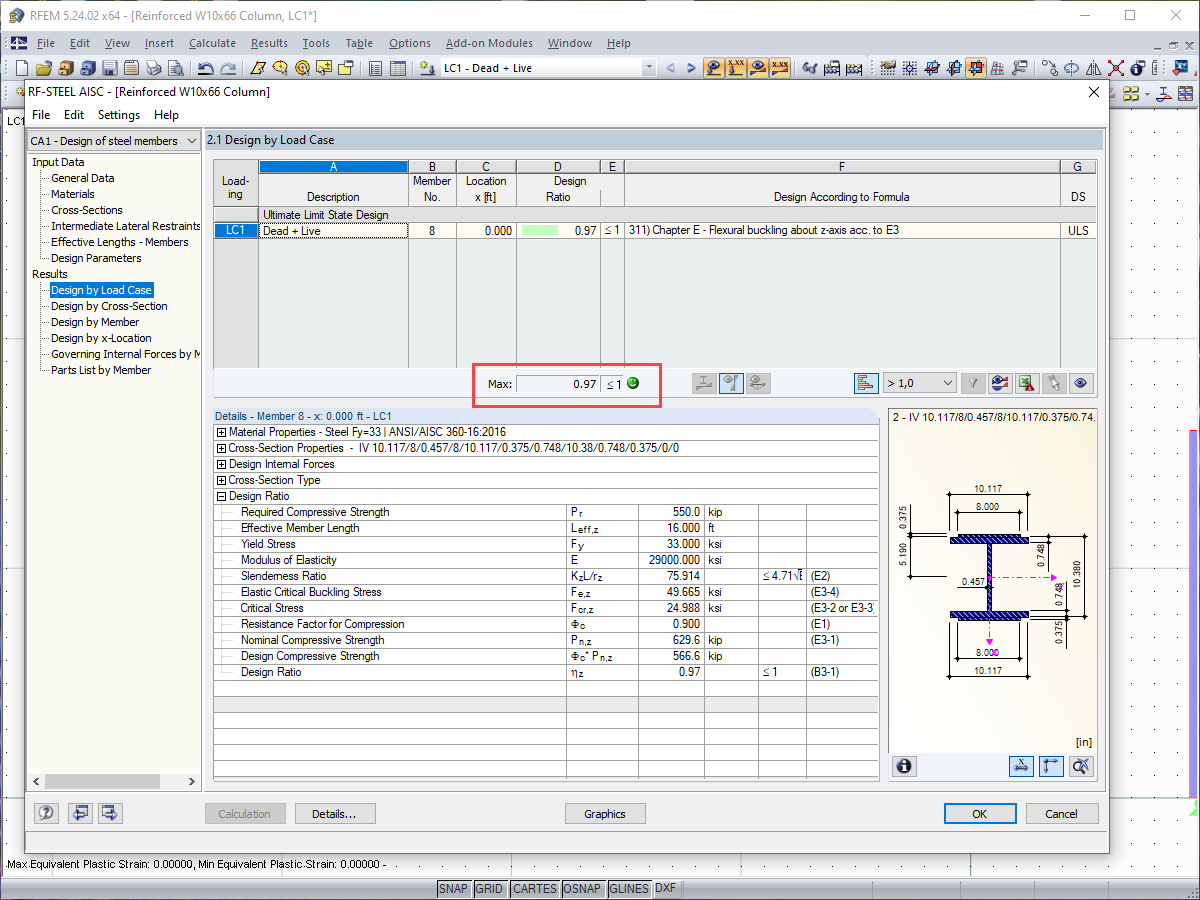This screenshot has width=1200, height=900.
Task: Expand the Cross-Section Type row
Action: click(221, 480)
